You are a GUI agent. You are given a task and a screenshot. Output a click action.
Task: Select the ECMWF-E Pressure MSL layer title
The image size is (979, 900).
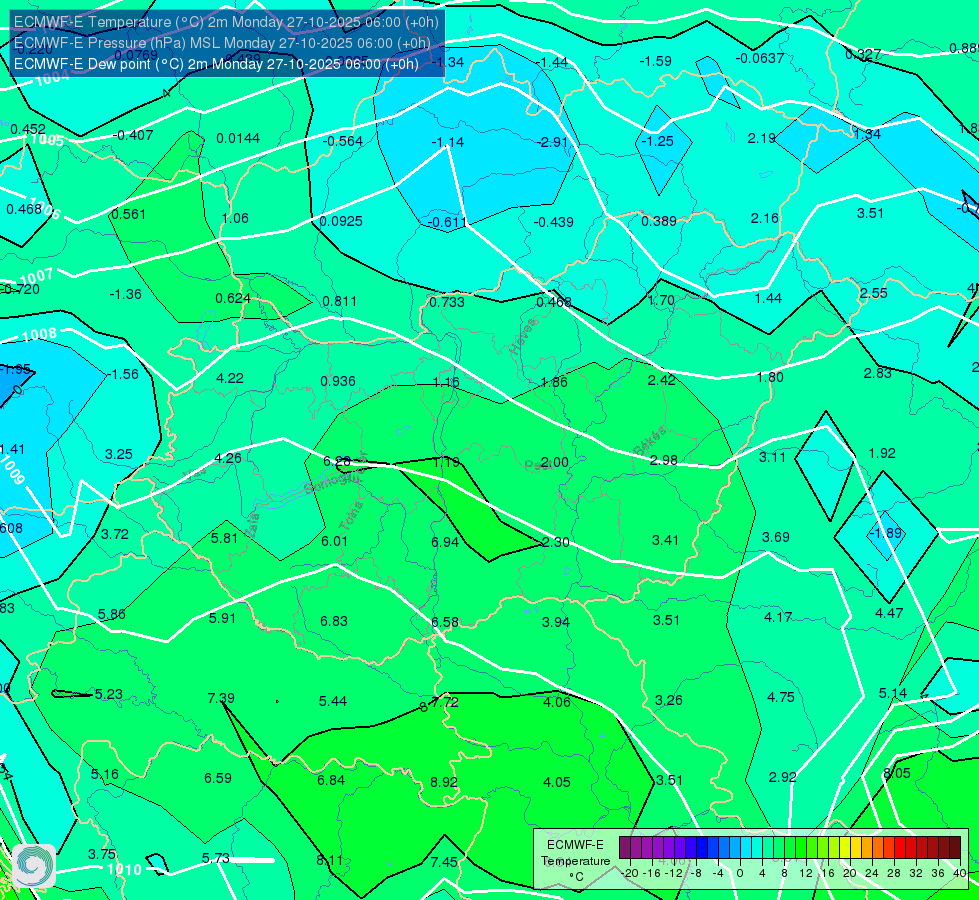coord(222,43)
